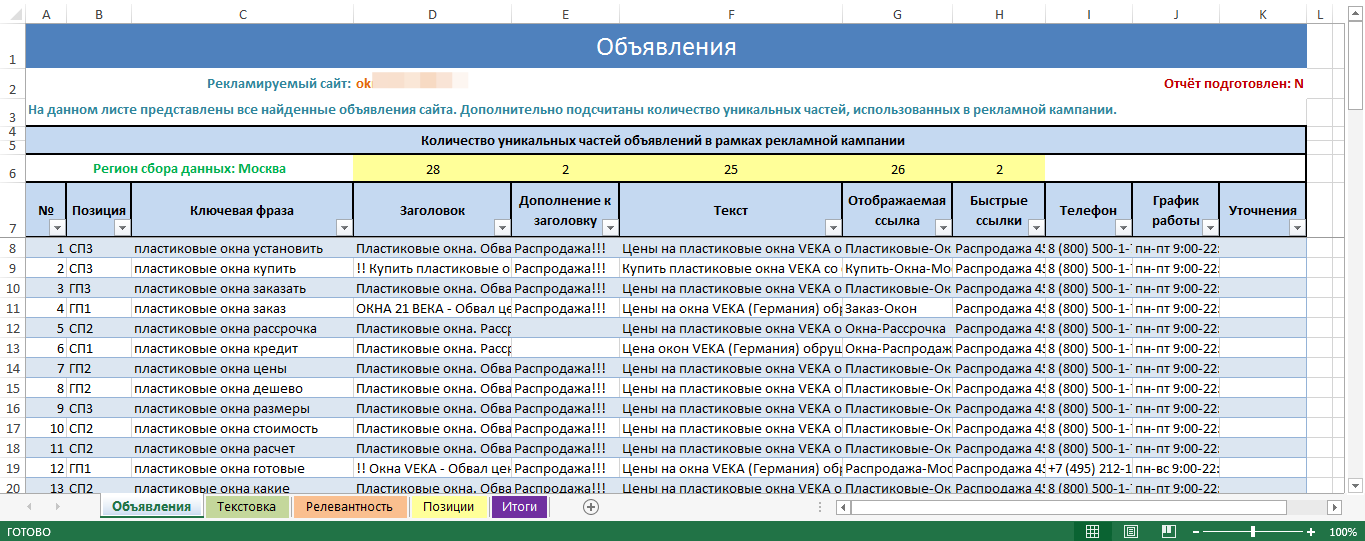
Task: Click horizontal scrollbar left arrow
Action: tap(843, 507)
